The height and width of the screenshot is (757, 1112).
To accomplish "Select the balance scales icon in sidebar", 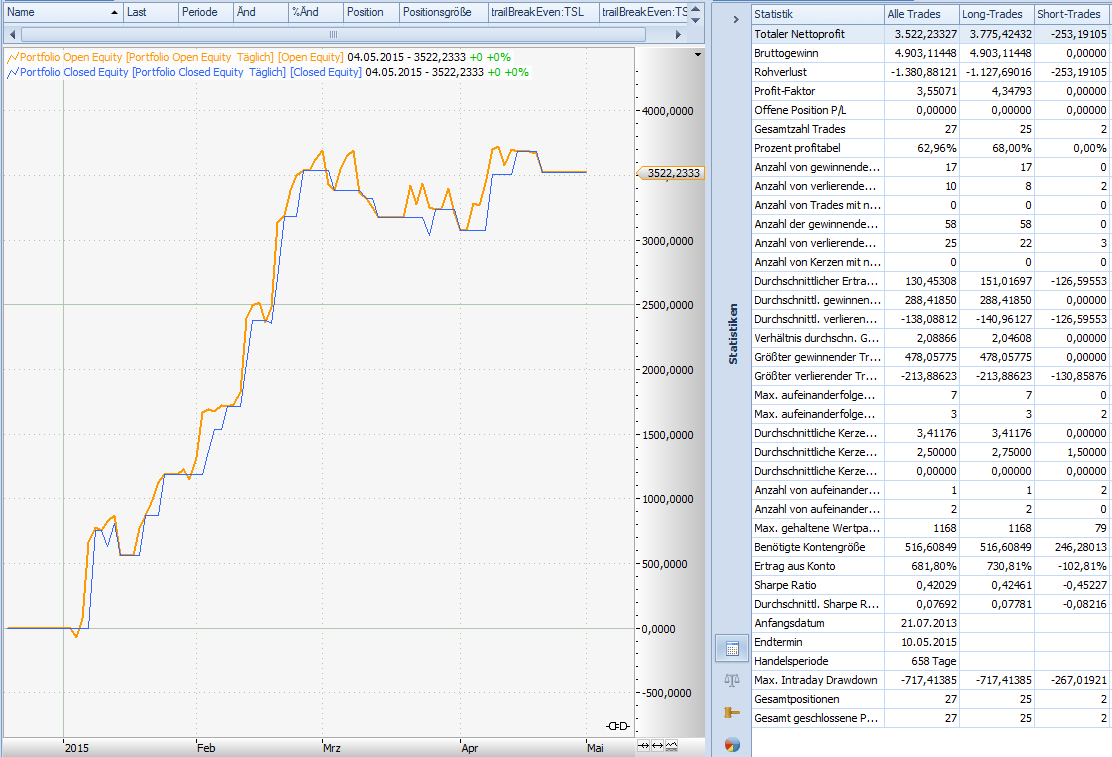I will coord(732,681).
